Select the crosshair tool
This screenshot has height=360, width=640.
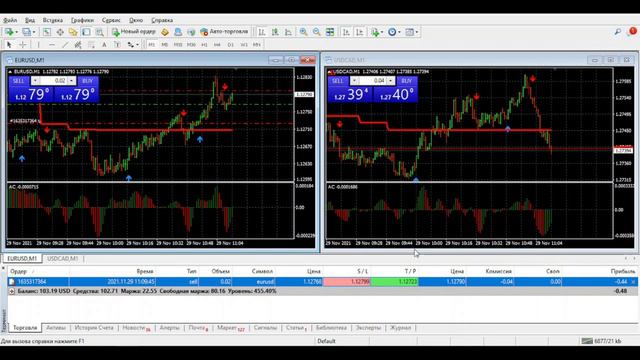[23, 44]
